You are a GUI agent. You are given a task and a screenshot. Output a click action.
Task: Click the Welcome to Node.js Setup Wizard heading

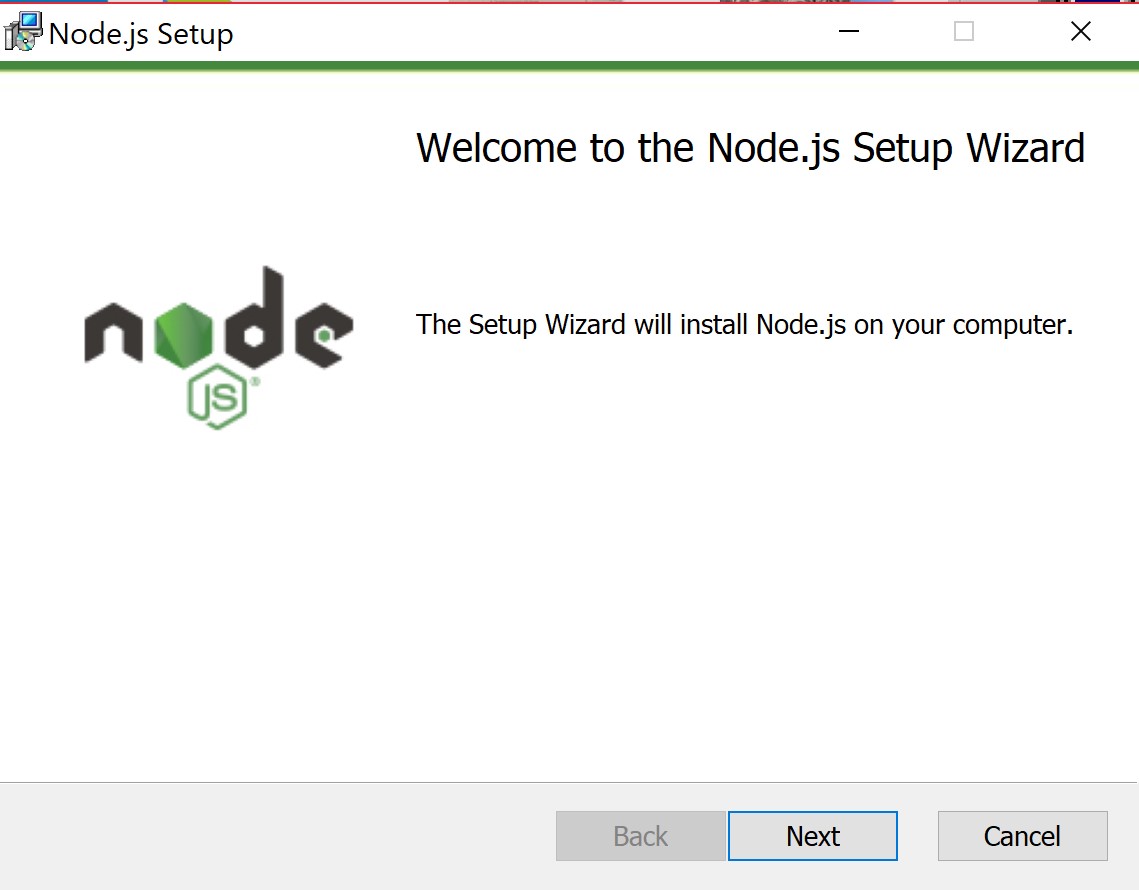(x=750, y=148)
